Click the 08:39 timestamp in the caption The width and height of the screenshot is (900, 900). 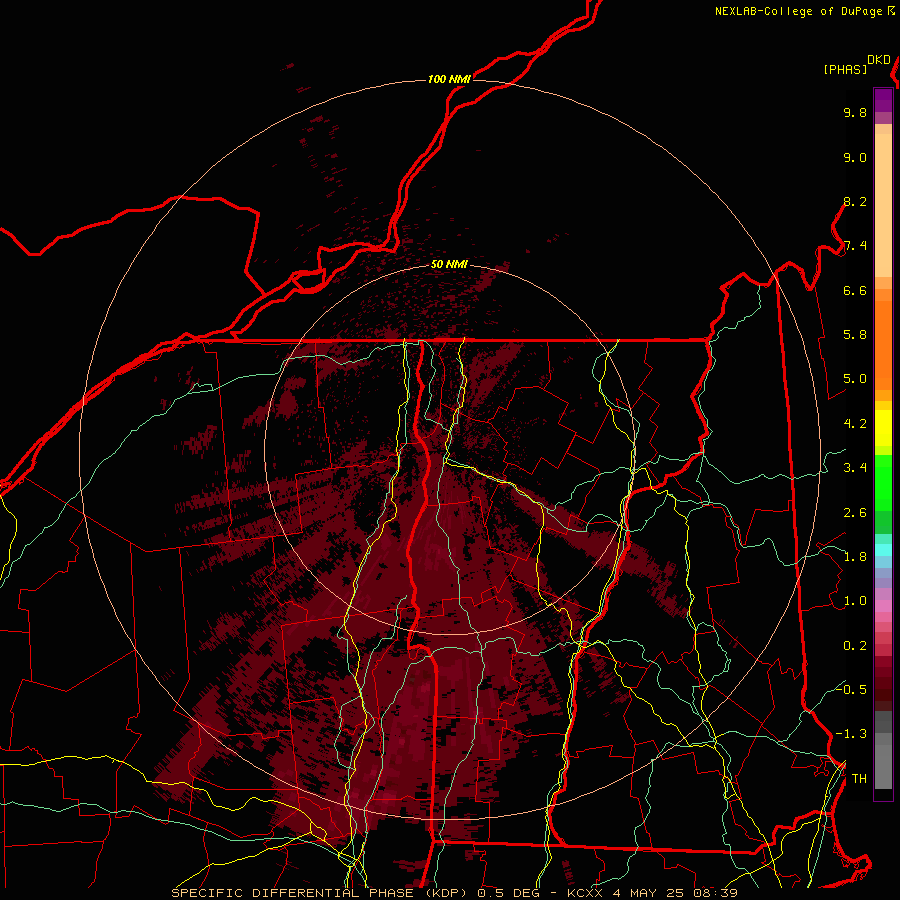715,893
